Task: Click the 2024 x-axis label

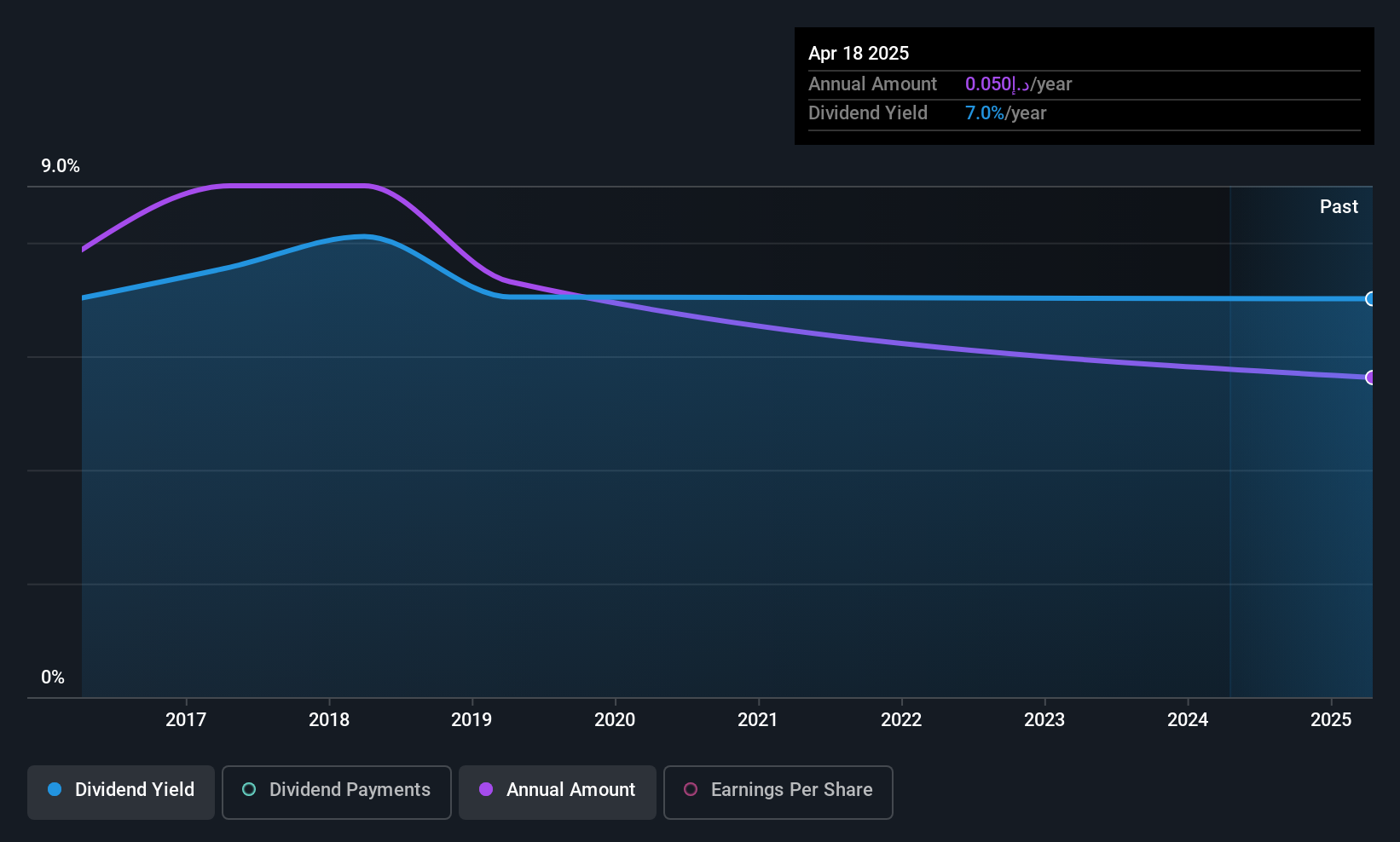Action: [x=1188, y=719]
